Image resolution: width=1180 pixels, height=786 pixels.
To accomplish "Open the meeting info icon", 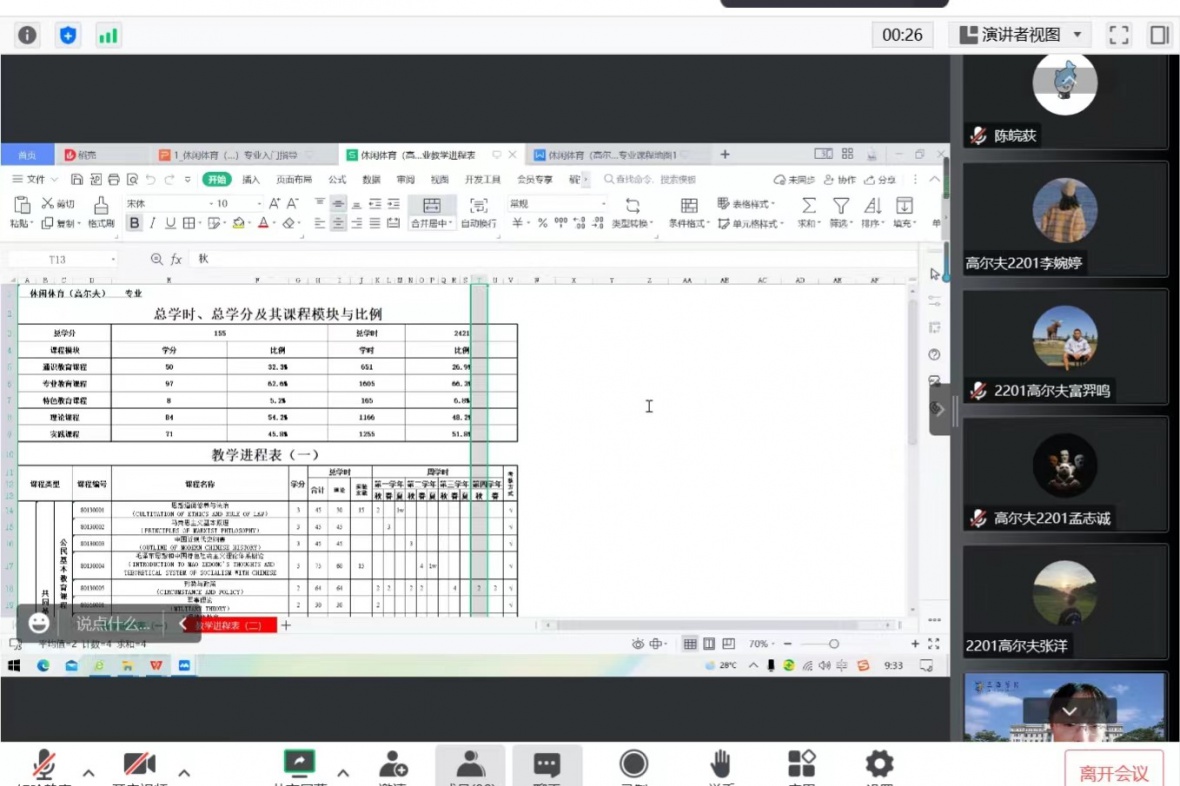I will tap(27, 36).
